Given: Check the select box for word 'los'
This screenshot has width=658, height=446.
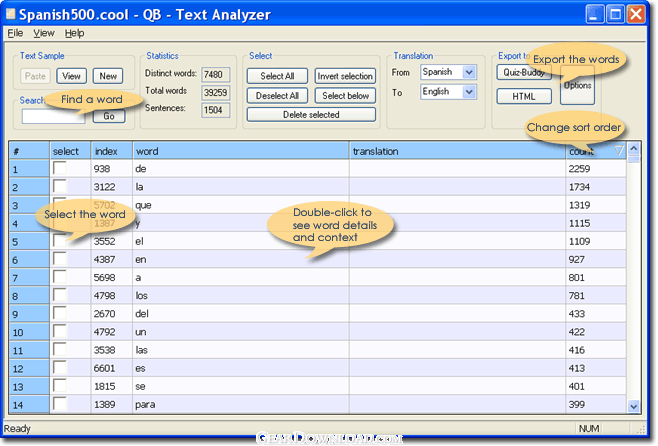Looking at the screenshot, I should pos(60,295).
